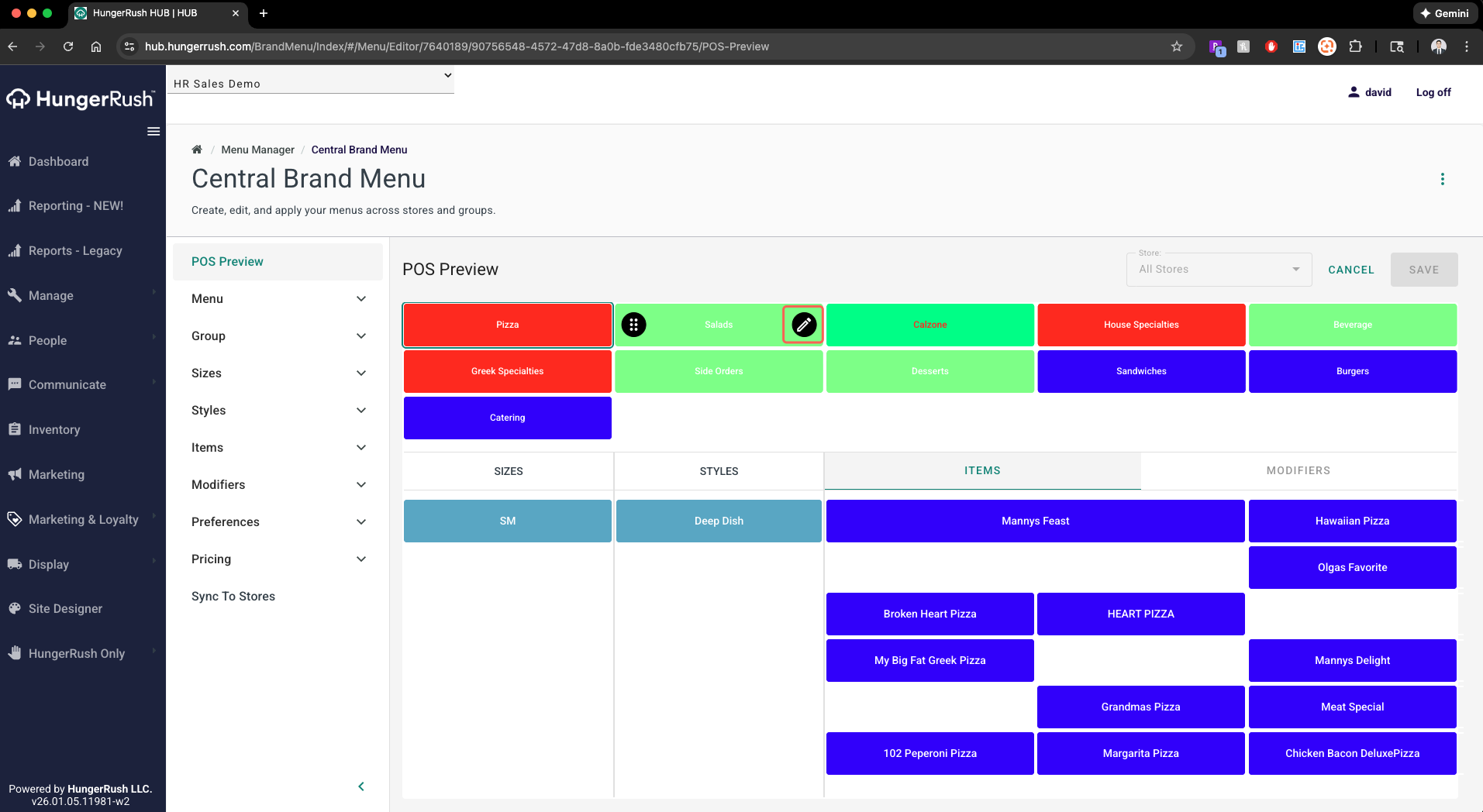Image resolution: width=1483 pixels, height=812 pixels.
Task: Select the Deep Dish style tile
Action: click(718, 520)
